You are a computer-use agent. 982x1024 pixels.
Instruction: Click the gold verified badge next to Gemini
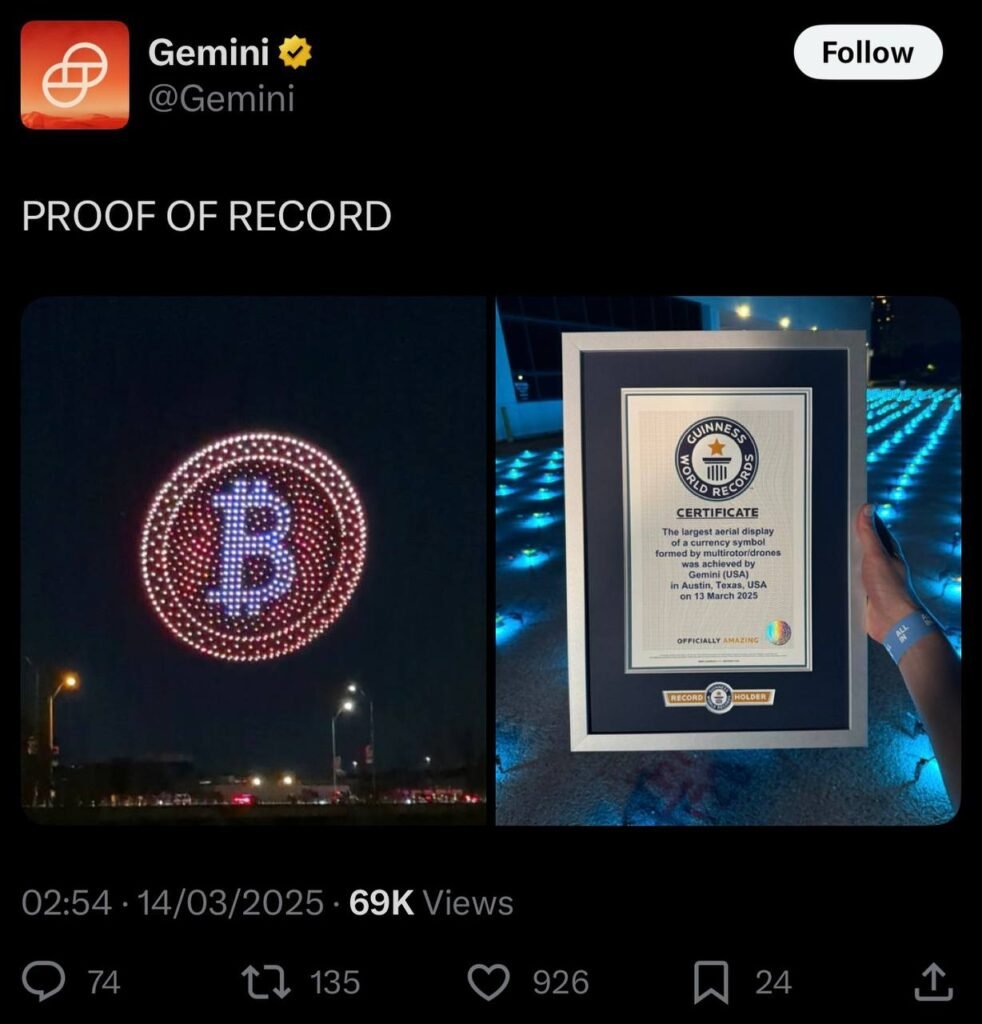pyautogui.click(x=295, y=53)
